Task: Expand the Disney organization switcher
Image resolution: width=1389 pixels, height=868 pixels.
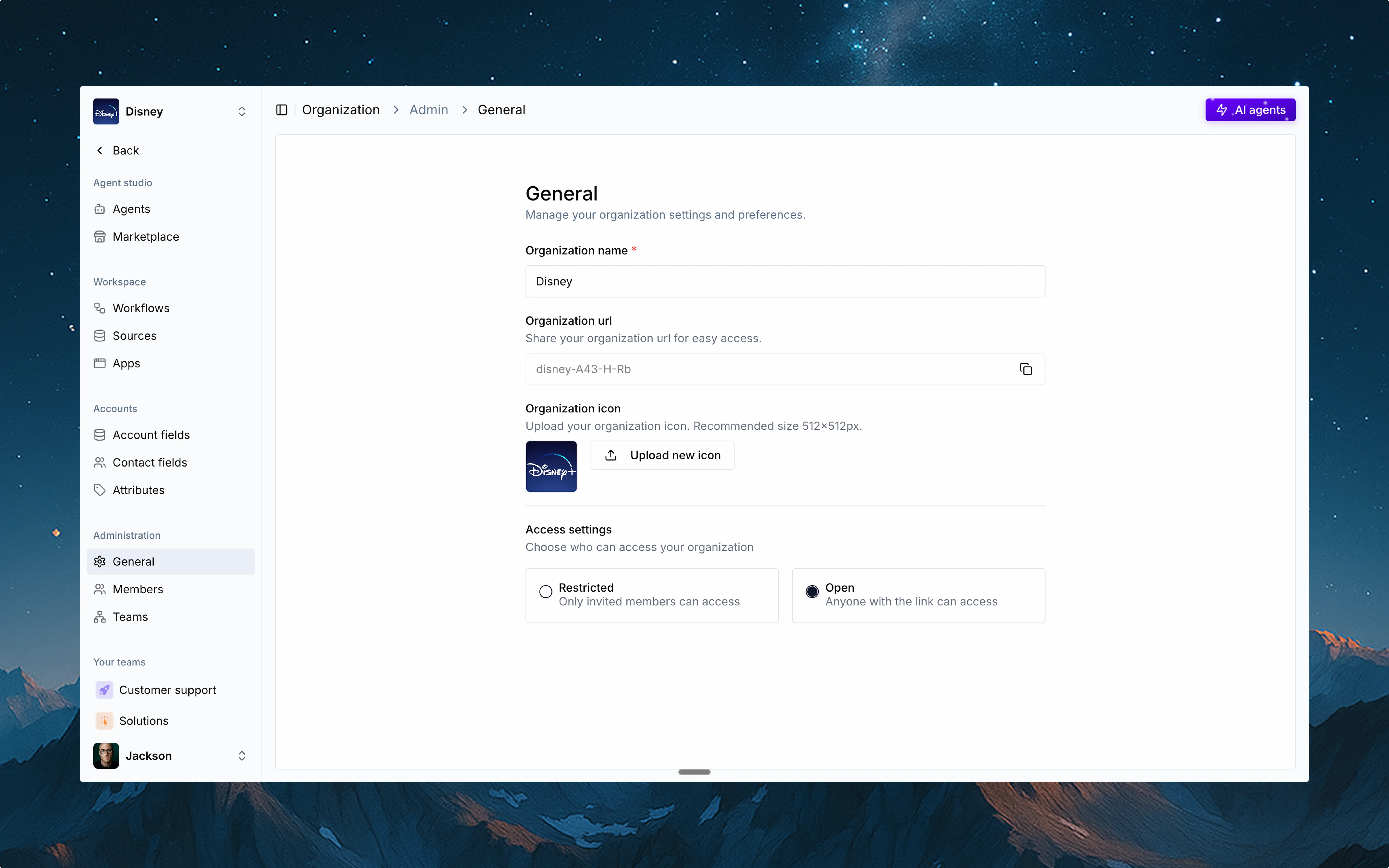Action: pyautogui.click(x=242, y=111)
